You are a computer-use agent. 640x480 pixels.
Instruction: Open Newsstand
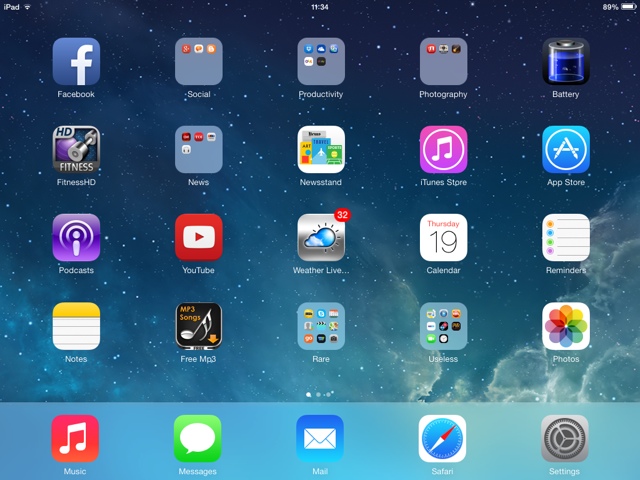[x=321, y=149]
